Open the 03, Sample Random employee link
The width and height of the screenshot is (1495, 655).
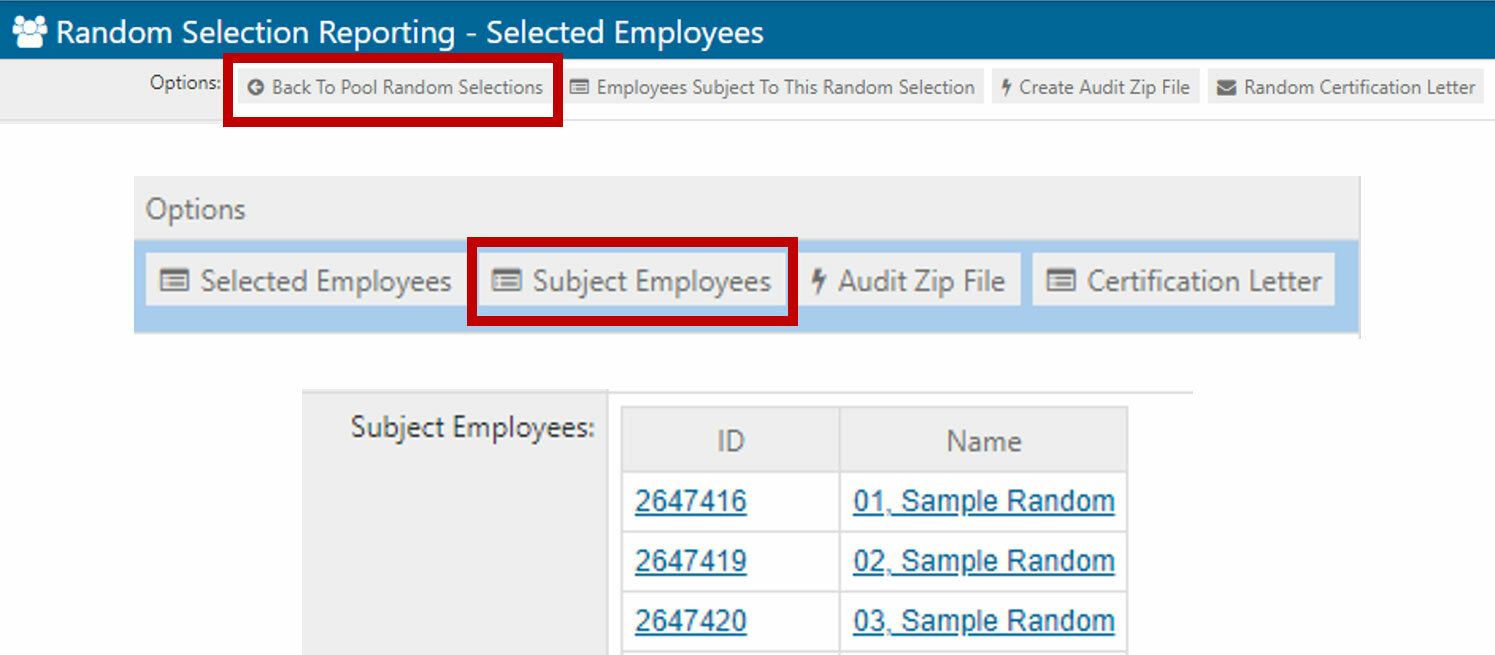pyautogui.click(x=983, y=621)
